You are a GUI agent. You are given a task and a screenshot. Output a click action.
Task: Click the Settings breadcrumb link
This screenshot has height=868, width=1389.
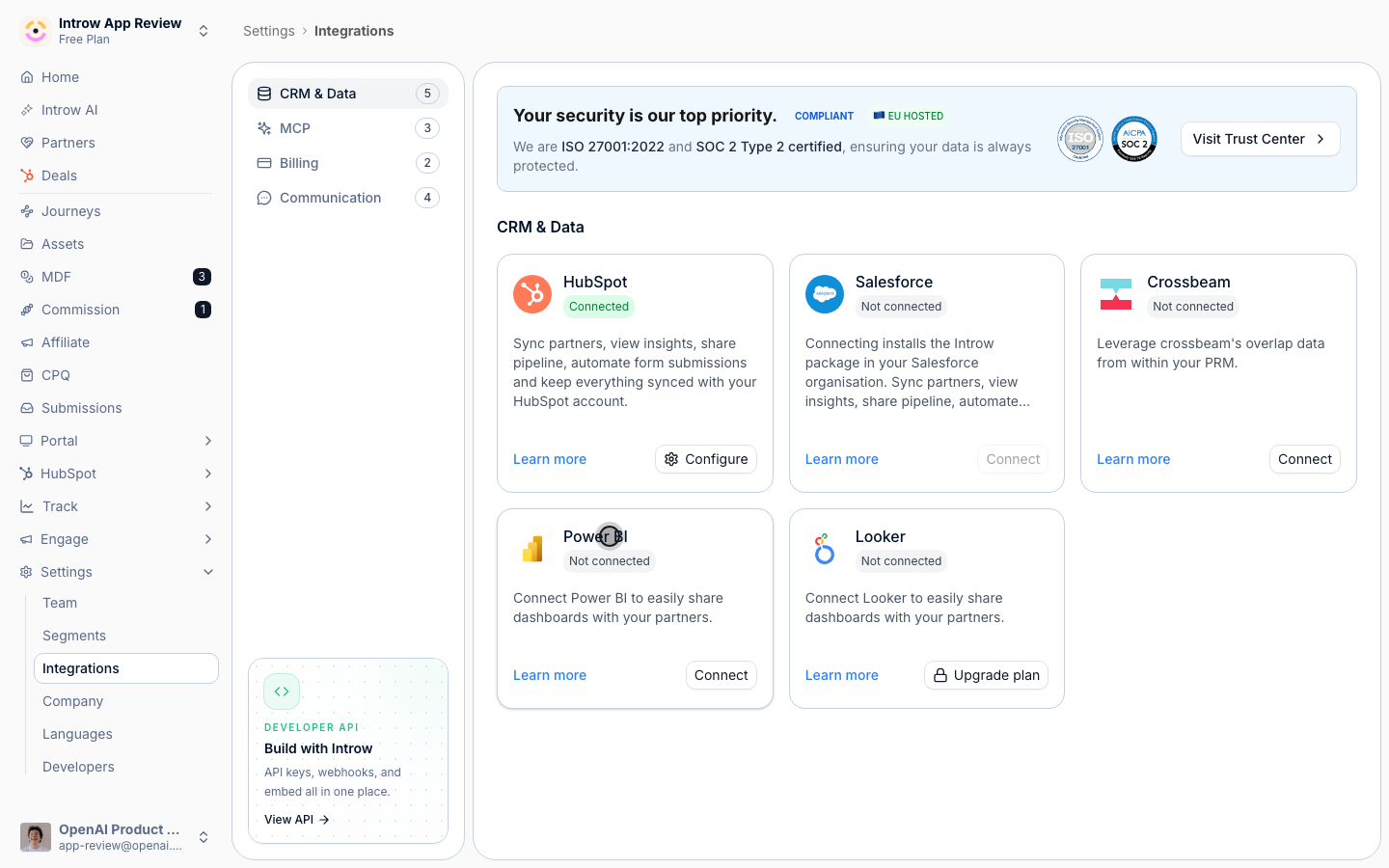269,31
